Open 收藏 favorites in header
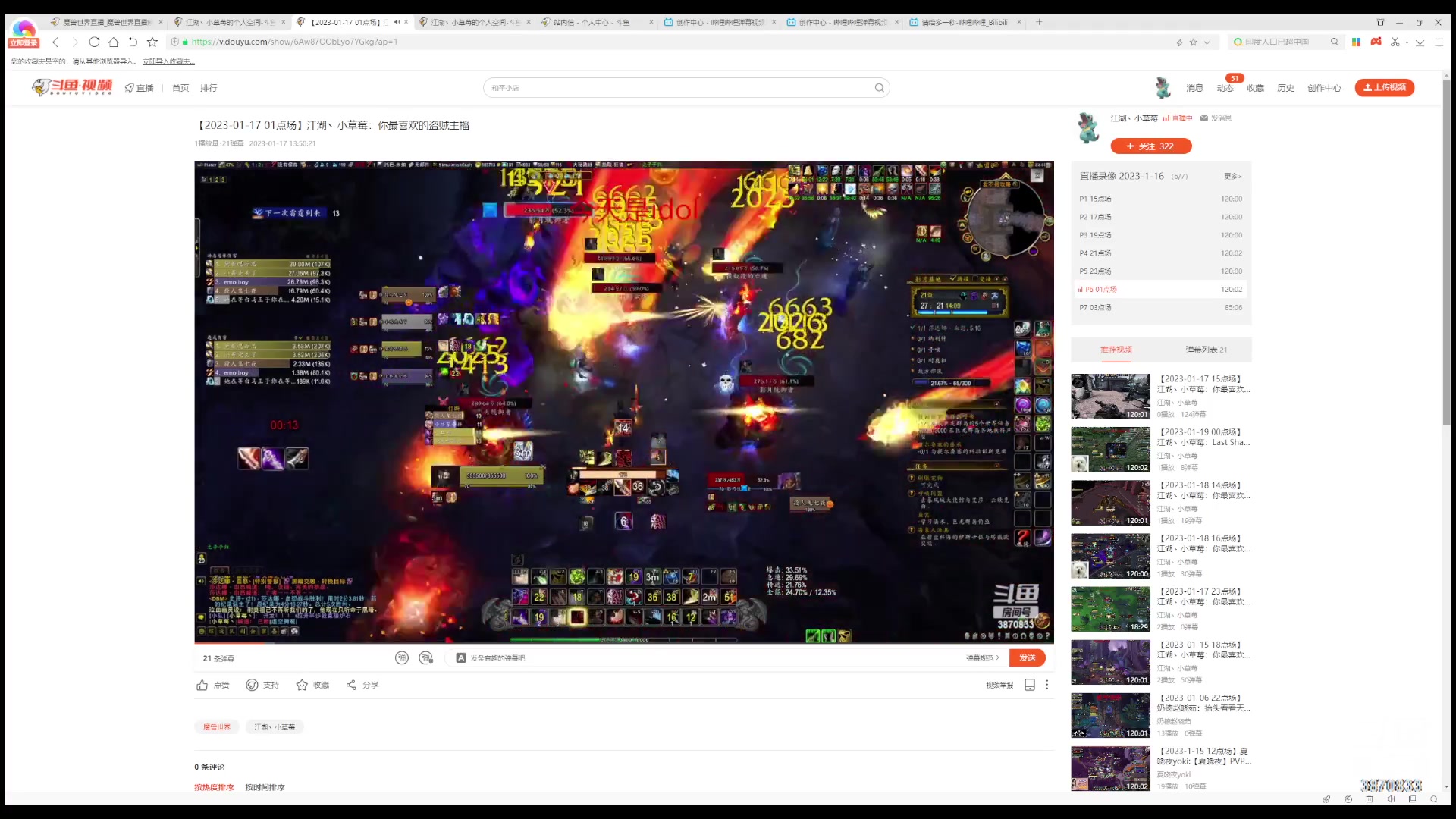 coord(1256,88)
